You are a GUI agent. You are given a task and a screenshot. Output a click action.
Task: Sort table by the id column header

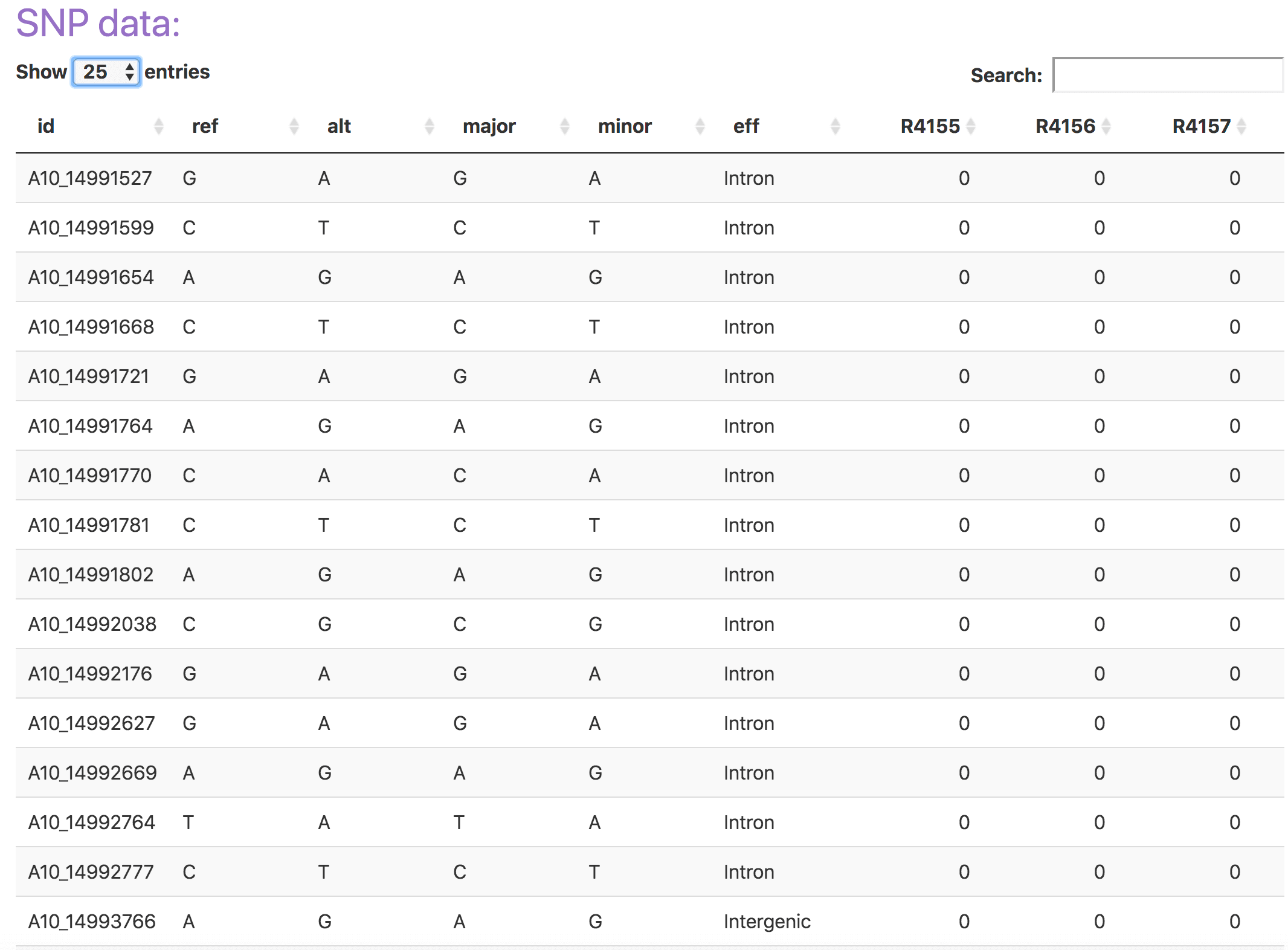point(46,126)
